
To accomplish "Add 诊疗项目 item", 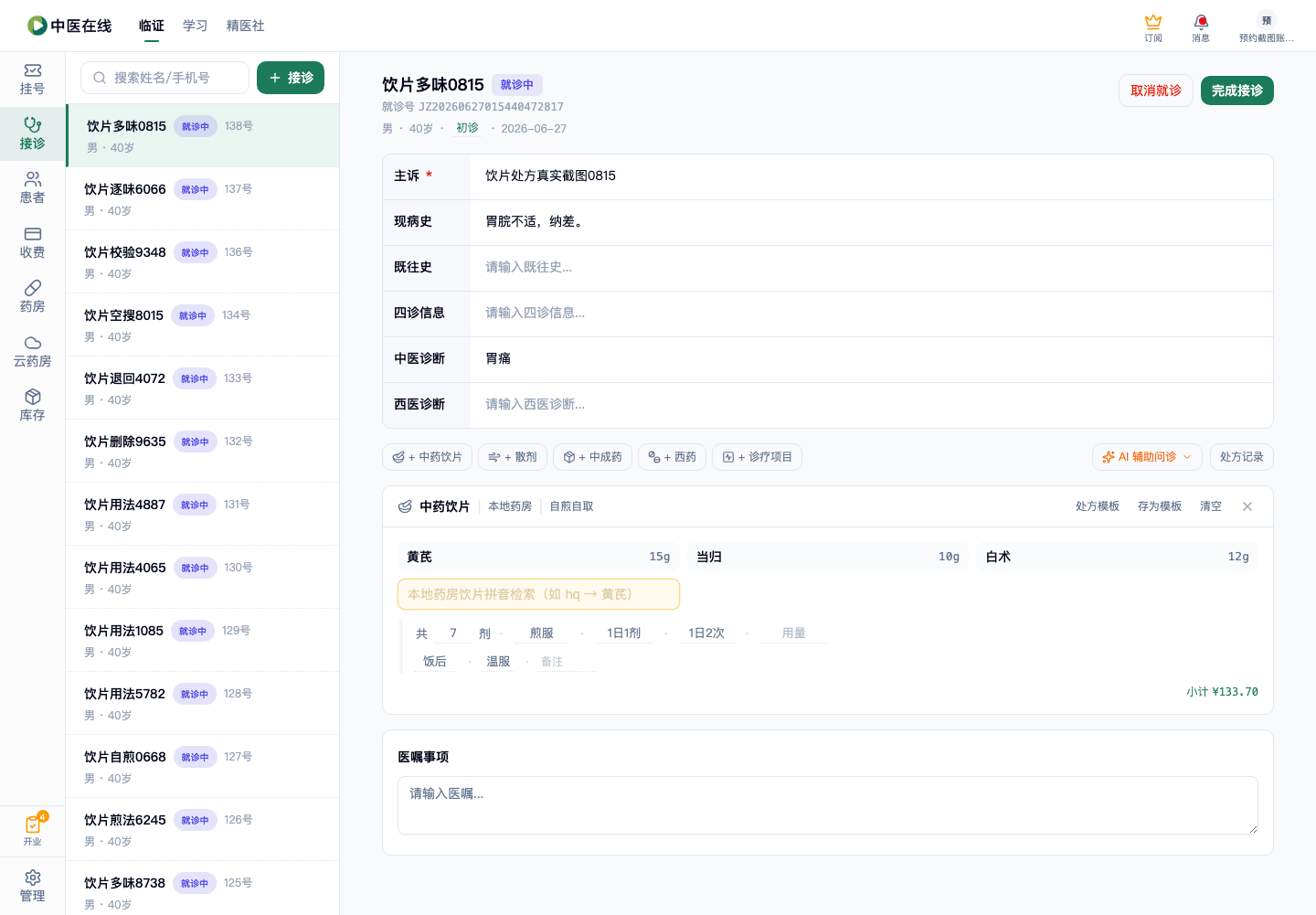I will [757, 457].
